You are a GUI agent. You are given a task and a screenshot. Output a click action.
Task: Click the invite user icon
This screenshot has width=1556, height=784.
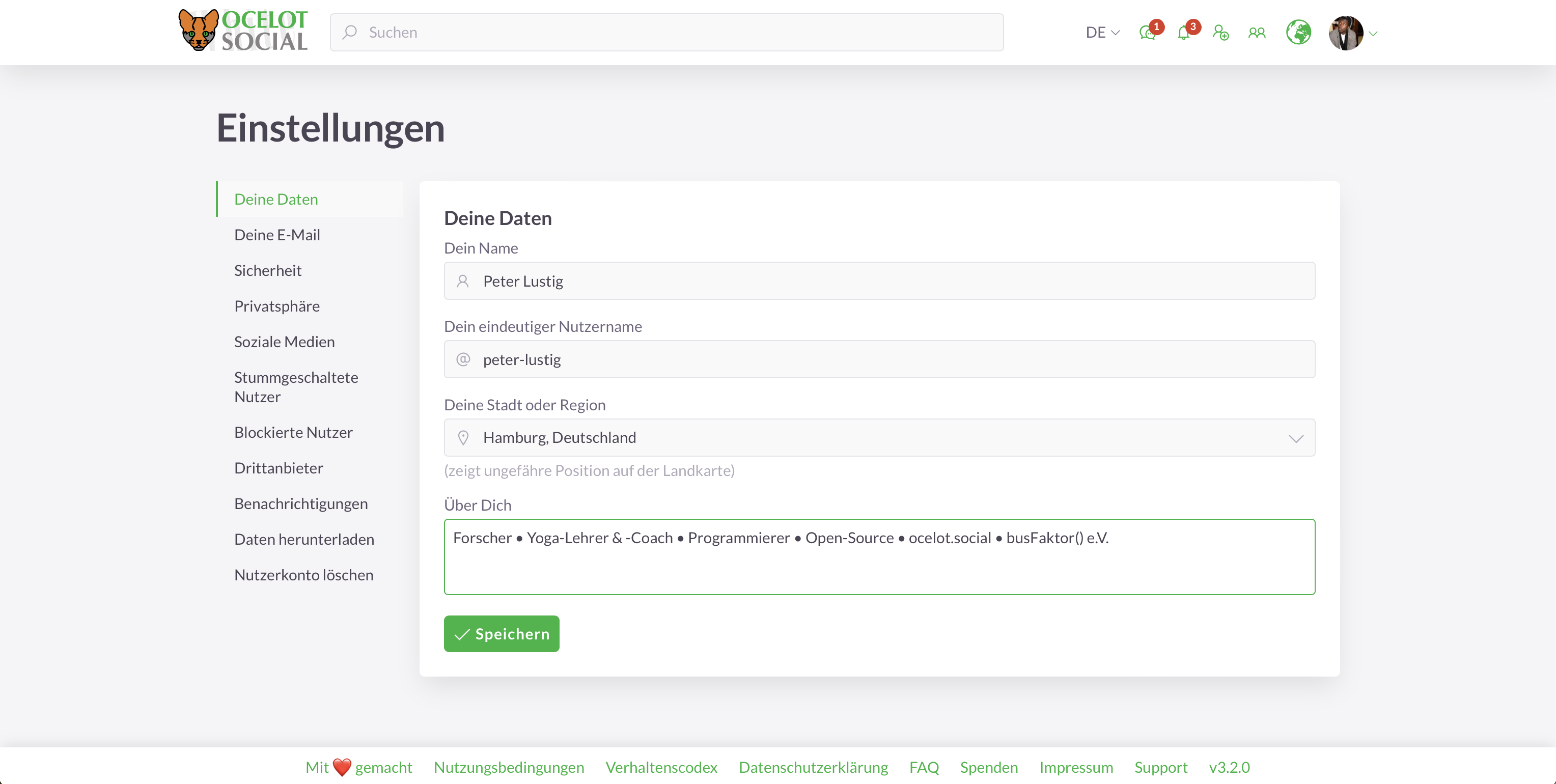[1221, 33]
